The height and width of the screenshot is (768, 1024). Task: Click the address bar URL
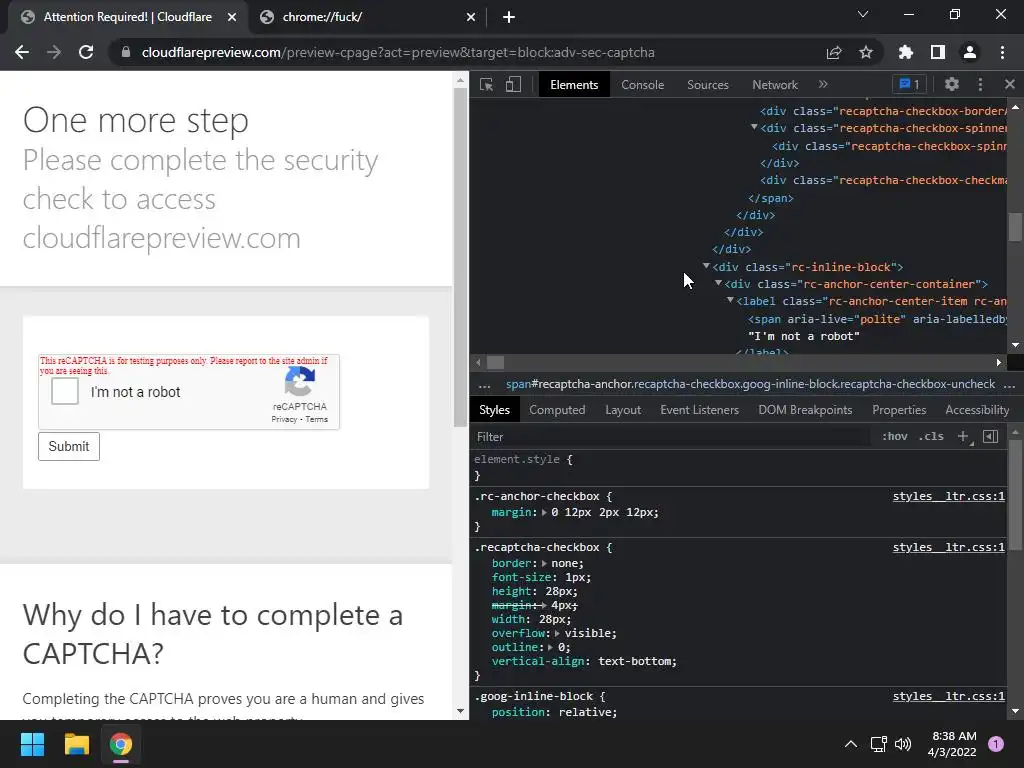click(x=398, y=52)
